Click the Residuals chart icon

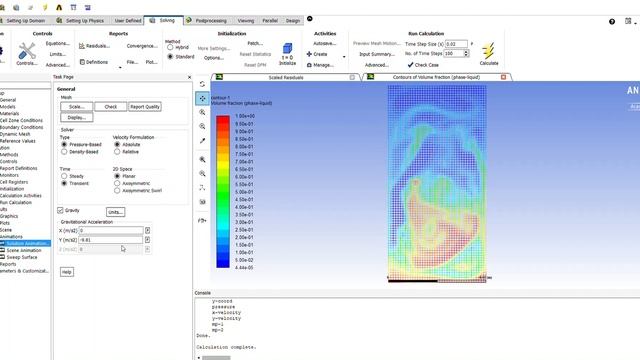point(82,46)
